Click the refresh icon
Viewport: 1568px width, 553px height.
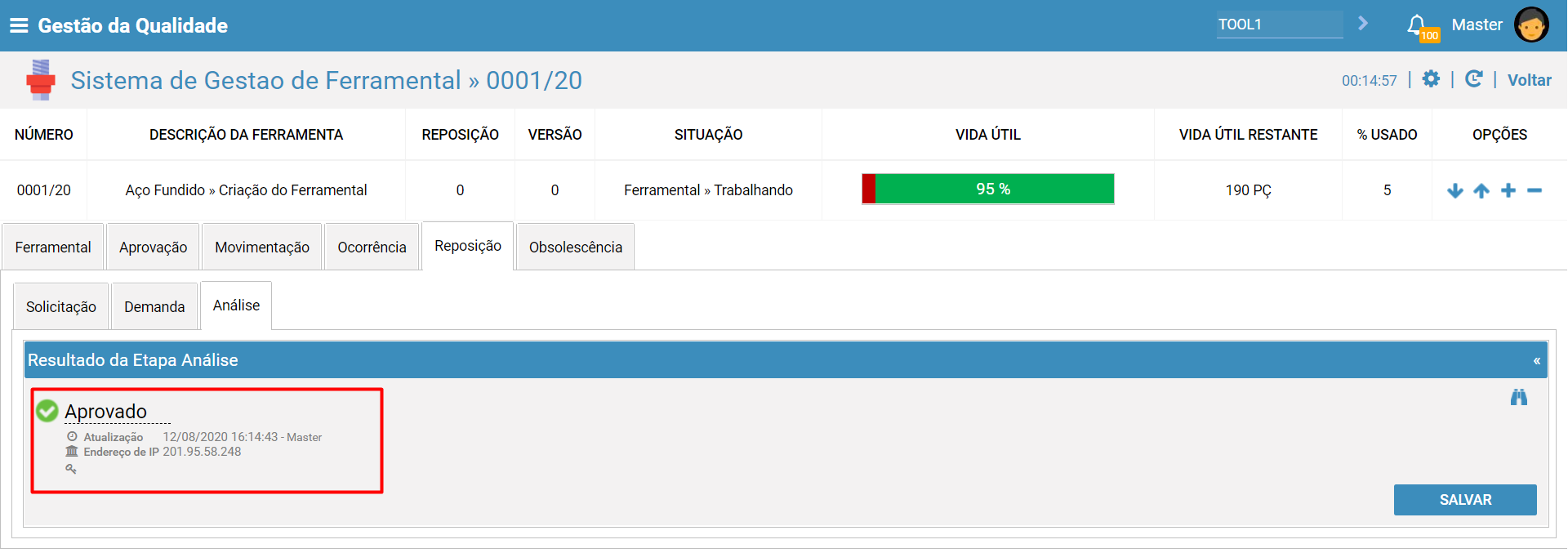pos(1474,79)
